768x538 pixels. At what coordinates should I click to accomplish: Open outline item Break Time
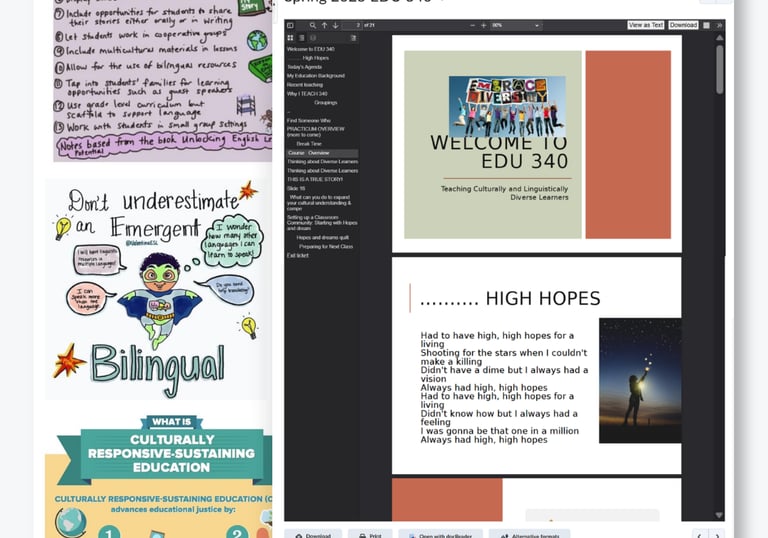pos(309,144)
